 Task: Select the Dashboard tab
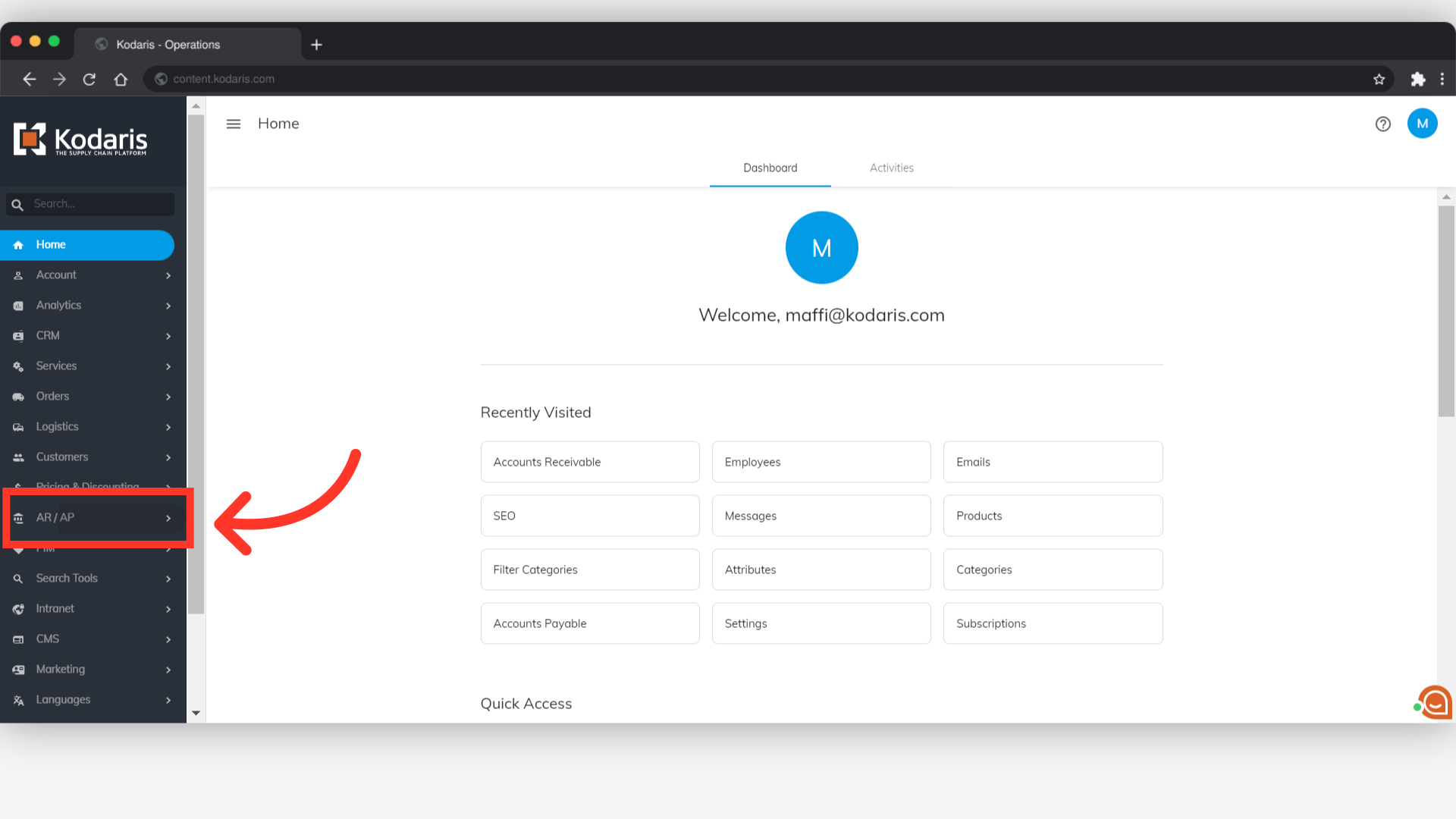pyautogui.click(x=770, y=168)
